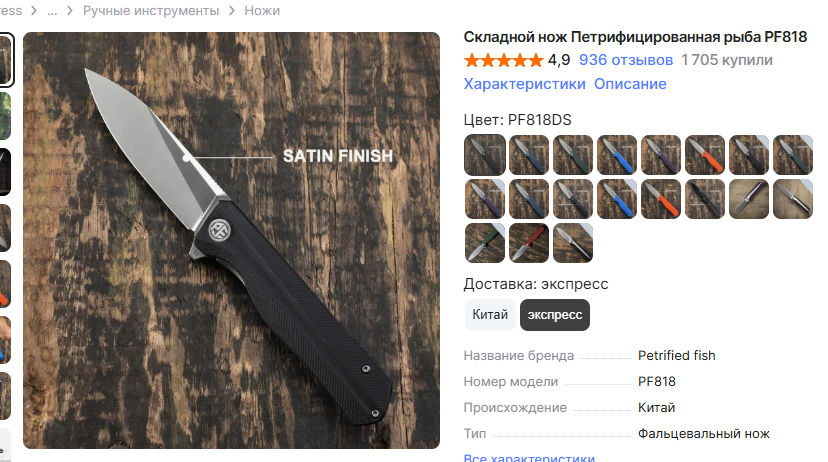This screenshot has width=828, height=462.
Task: Choose the all-black blade variant in second row
Action: (x=705, y=199)
